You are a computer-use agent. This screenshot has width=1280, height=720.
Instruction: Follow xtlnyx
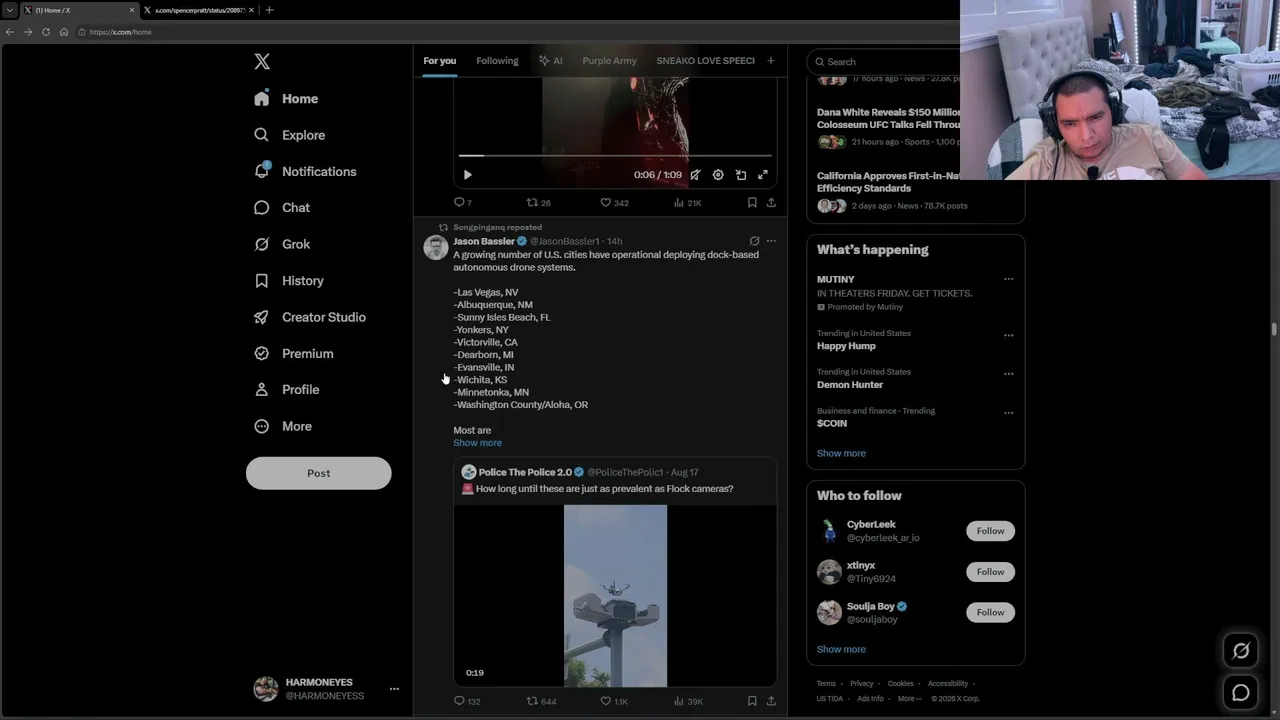pos(990,572)
